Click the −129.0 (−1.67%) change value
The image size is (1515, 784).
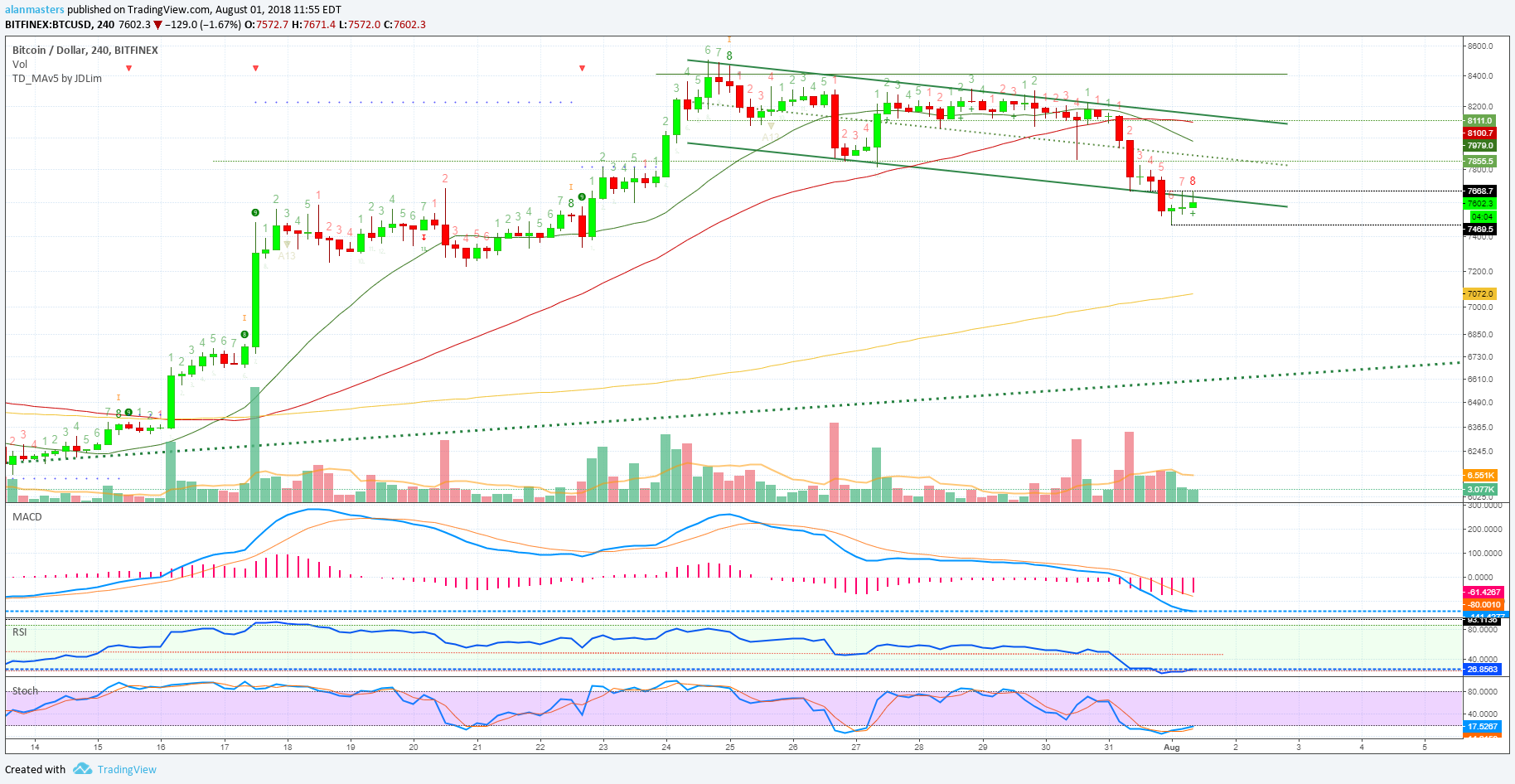[203, 24]
